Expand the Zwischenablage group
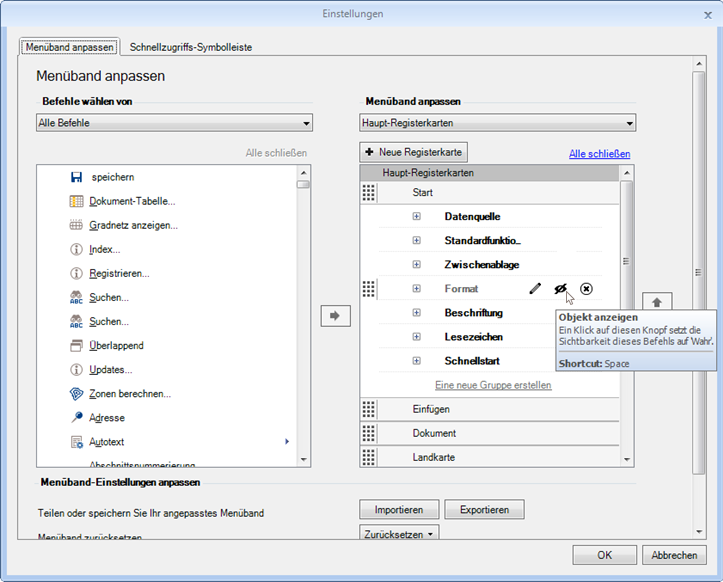The width and height of the screenshot is (723, 582). point(417,265)
